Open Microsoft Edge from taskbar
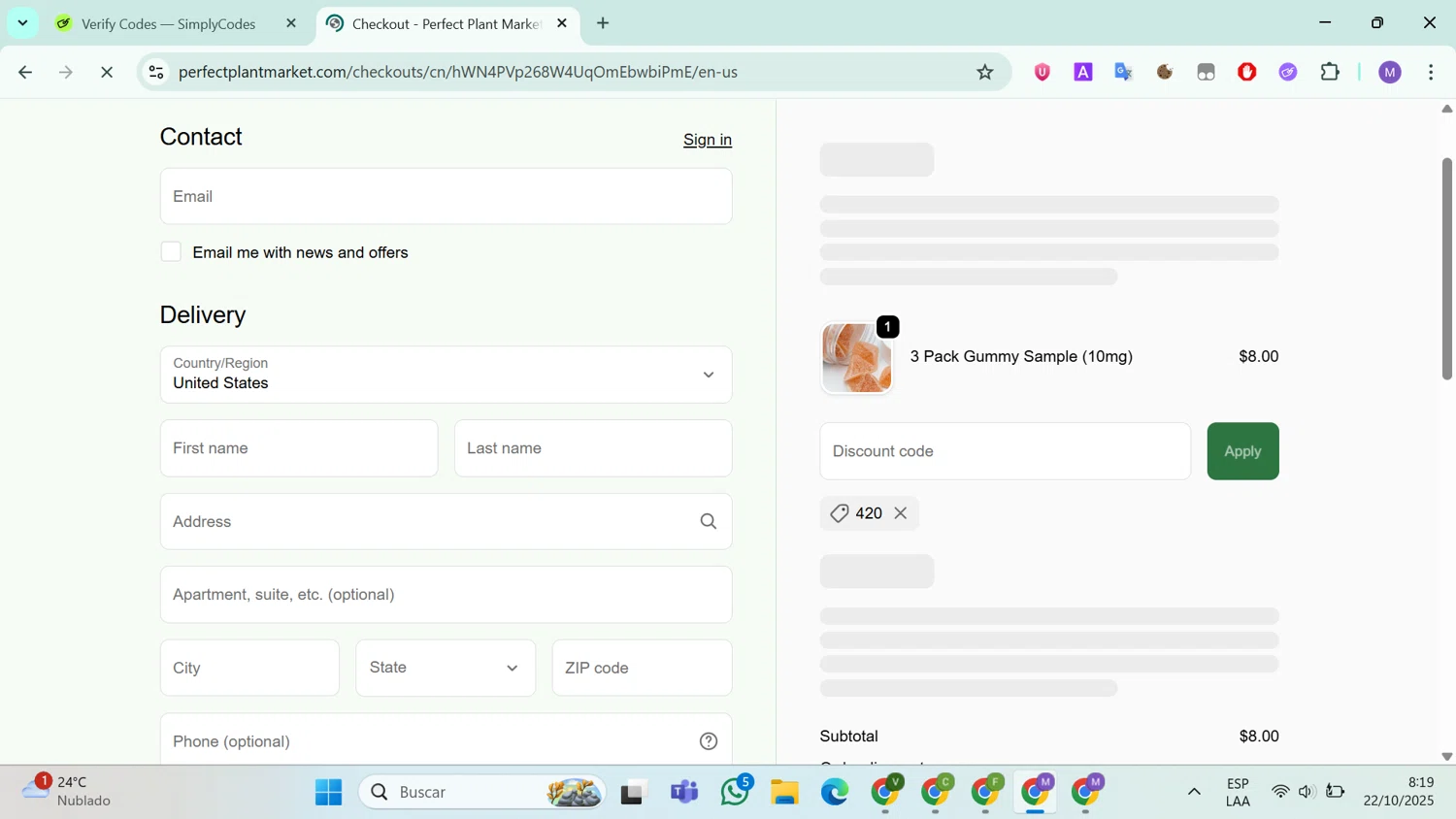Screen dimensions: 1456x819 tap(835, 792)
